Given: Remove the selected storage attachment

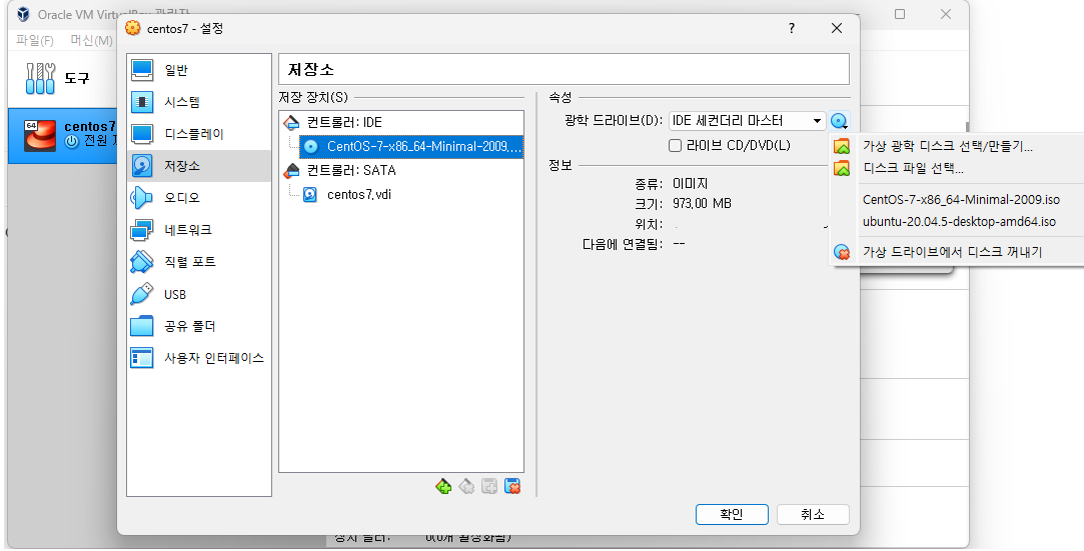Looking at the screenshot, I should tap(512, 487).
